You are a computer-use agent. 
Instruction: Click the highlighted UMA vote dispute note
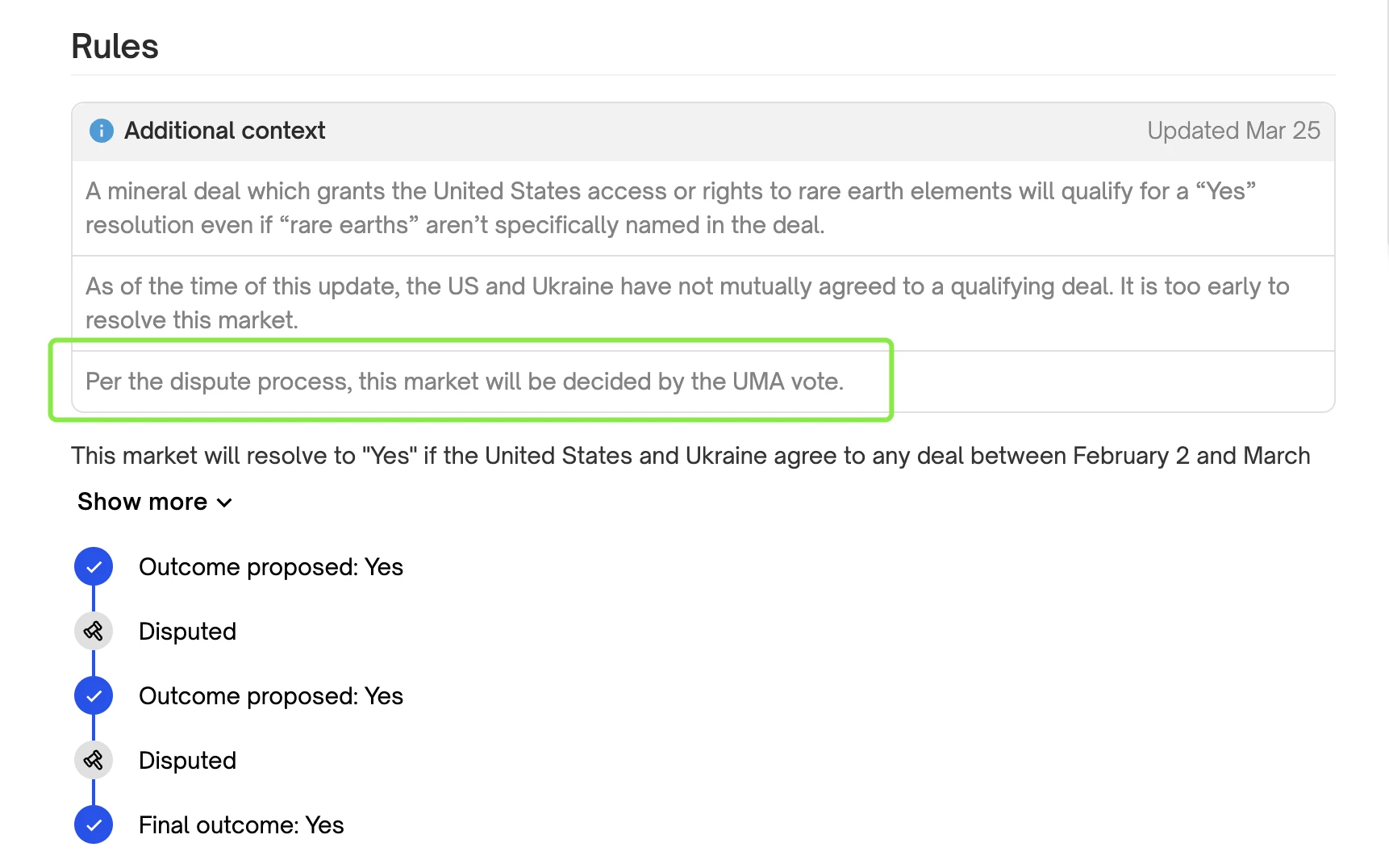point(465,382)
